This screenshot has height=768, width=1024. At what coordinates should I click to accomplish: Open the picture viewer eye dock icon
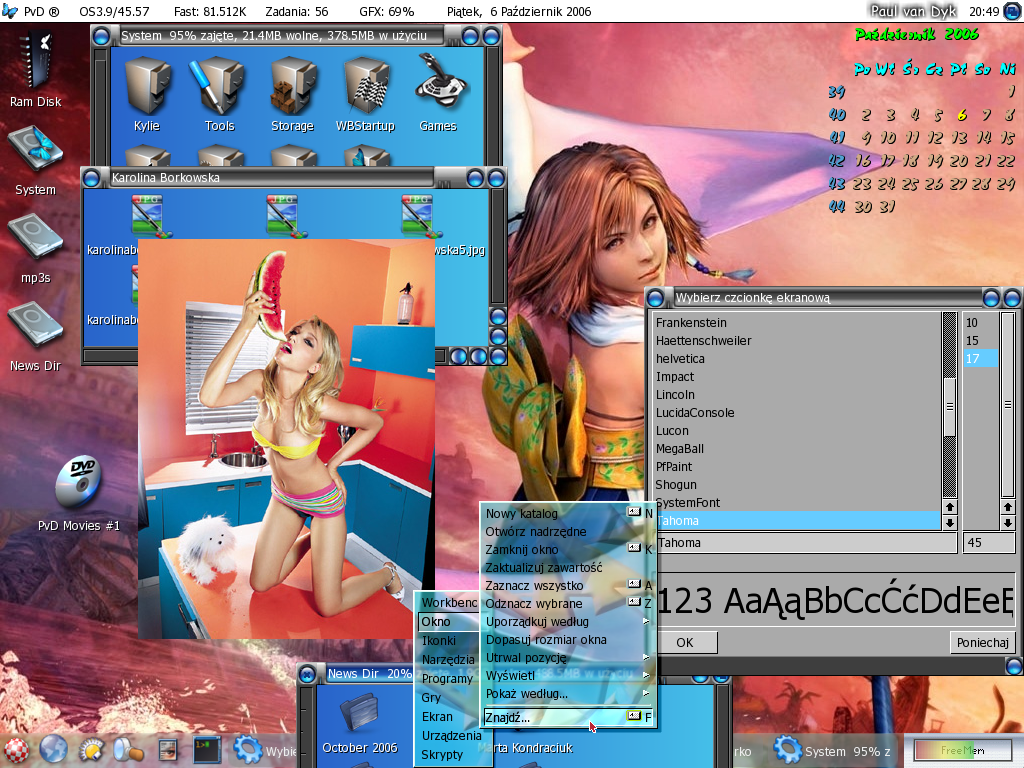pyautogui.click(x=168, y=750)
